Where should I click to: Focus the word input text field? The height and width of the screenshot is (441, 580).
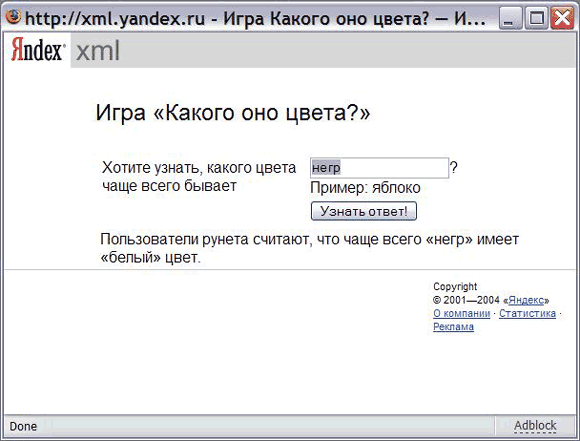pos(379,168)
